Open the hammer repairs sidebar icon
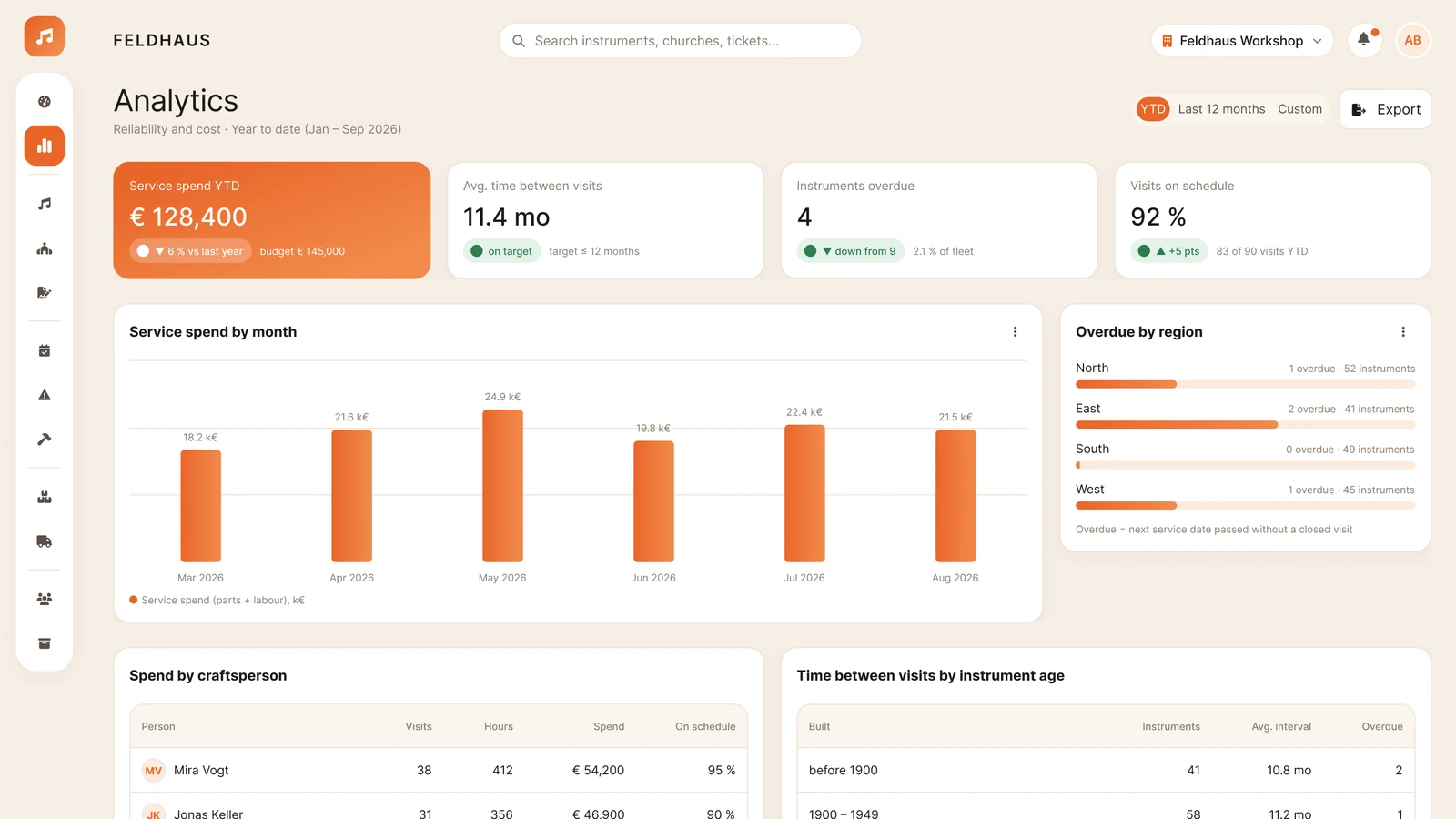Image resolution: width=1456 pixels, height=819 pixels. tap(45, 440)
